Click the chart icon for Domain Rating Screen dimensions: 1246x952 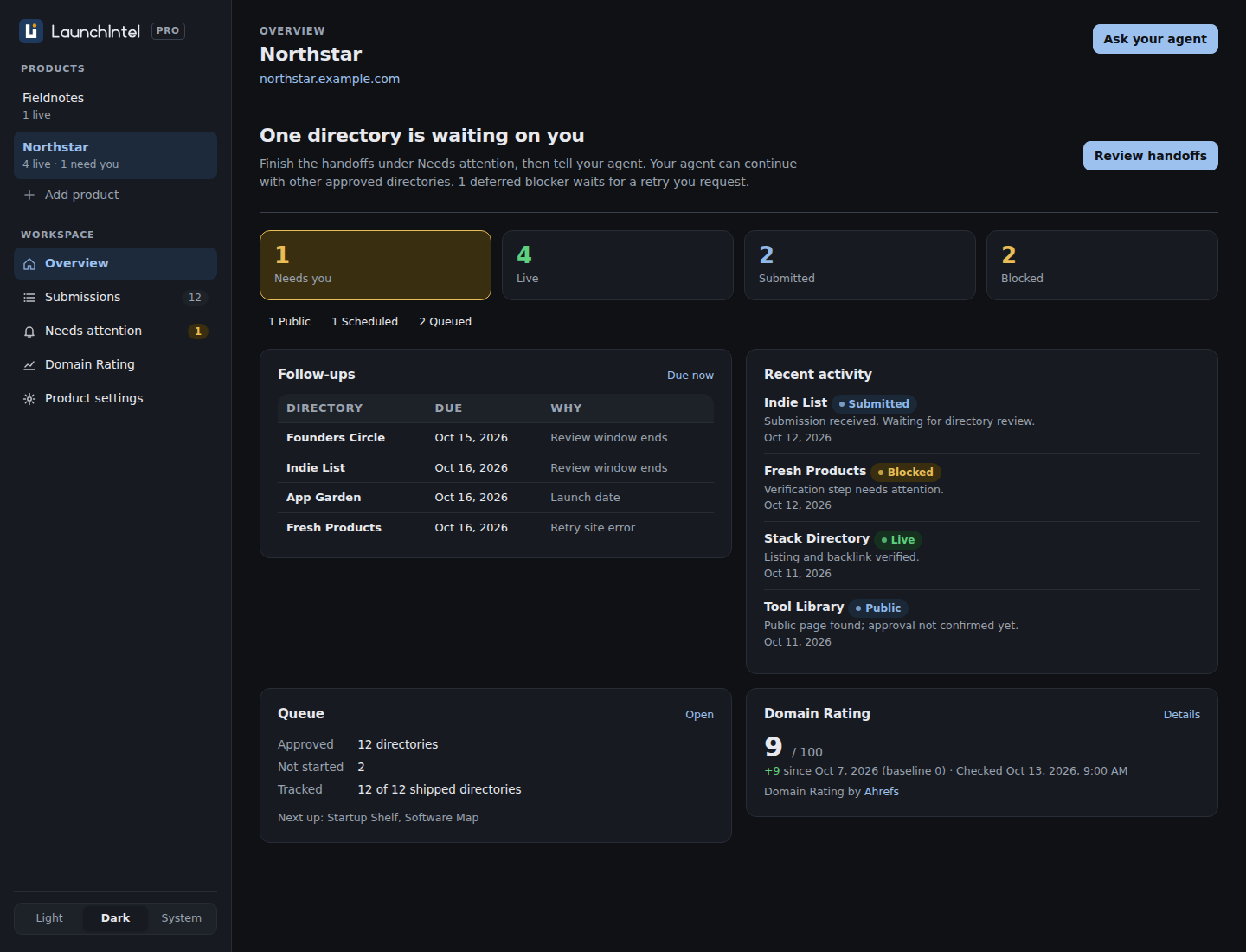tap(29, 365)
